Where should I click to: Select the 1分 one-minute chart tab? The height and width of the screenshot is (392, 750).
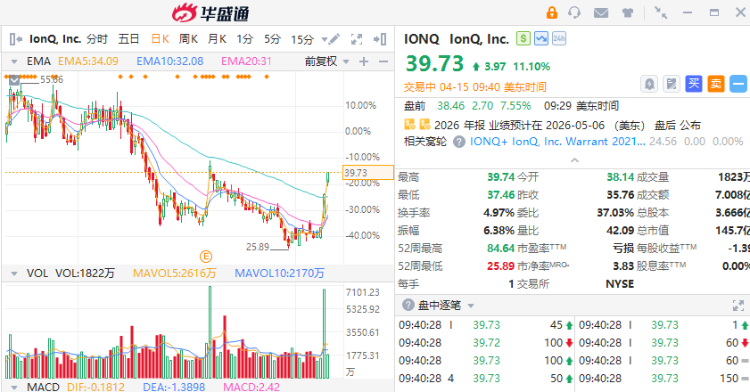[x=245, y=39]
